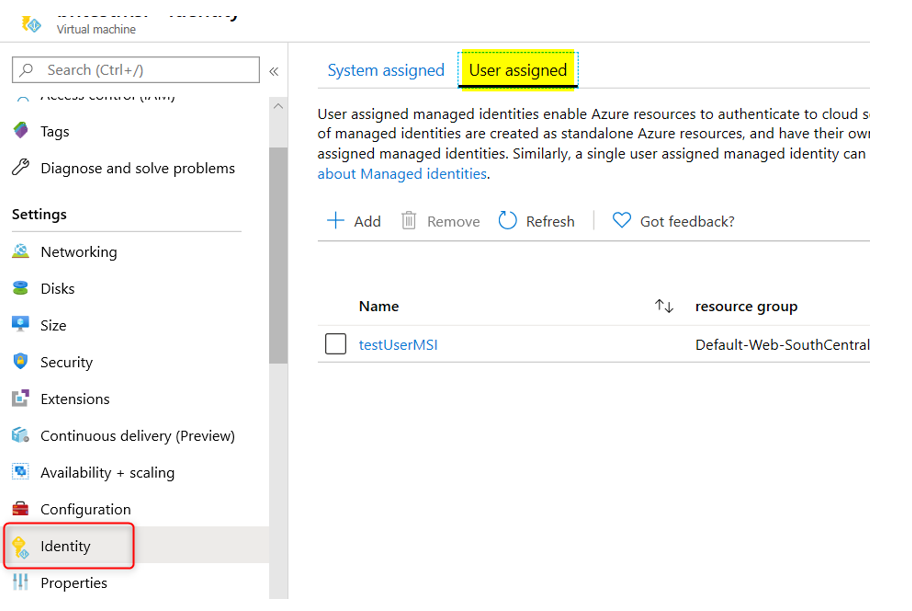Click the sidebar scrollbar thumb
Screen dimensions: 912x611
[x=278, y=255]
